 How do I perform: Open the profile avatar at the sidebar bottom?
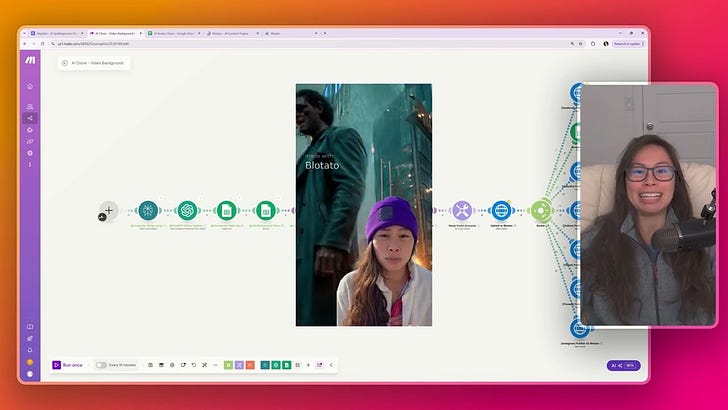point(30,374)
